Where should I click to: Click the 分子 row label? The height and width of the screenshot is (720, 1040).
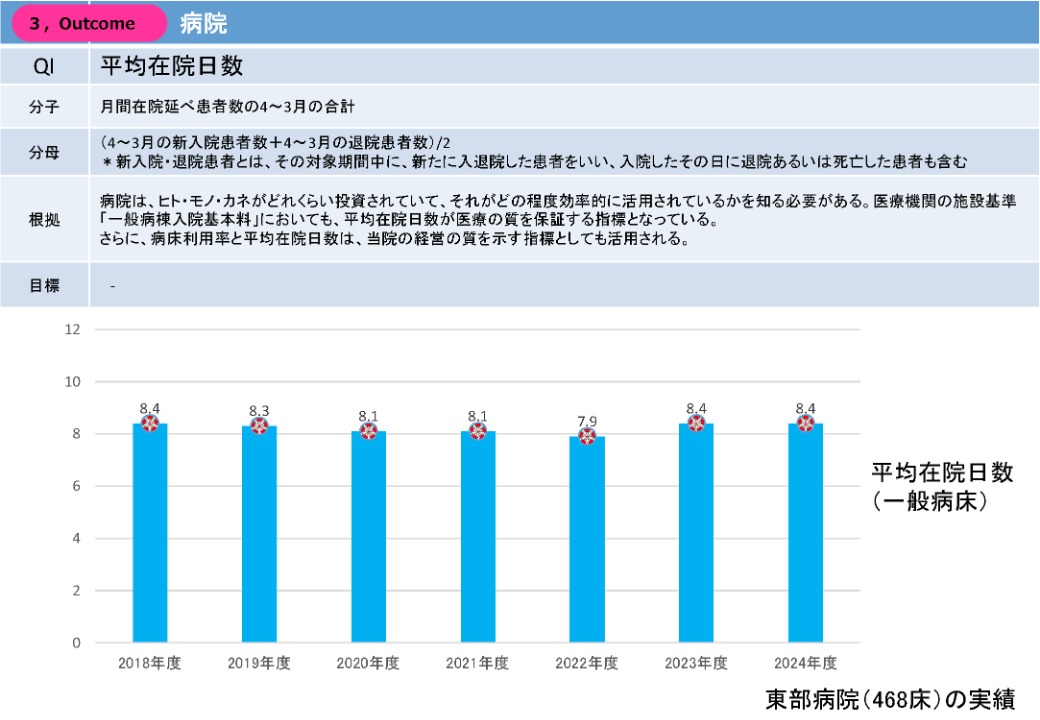click(44, 104)
